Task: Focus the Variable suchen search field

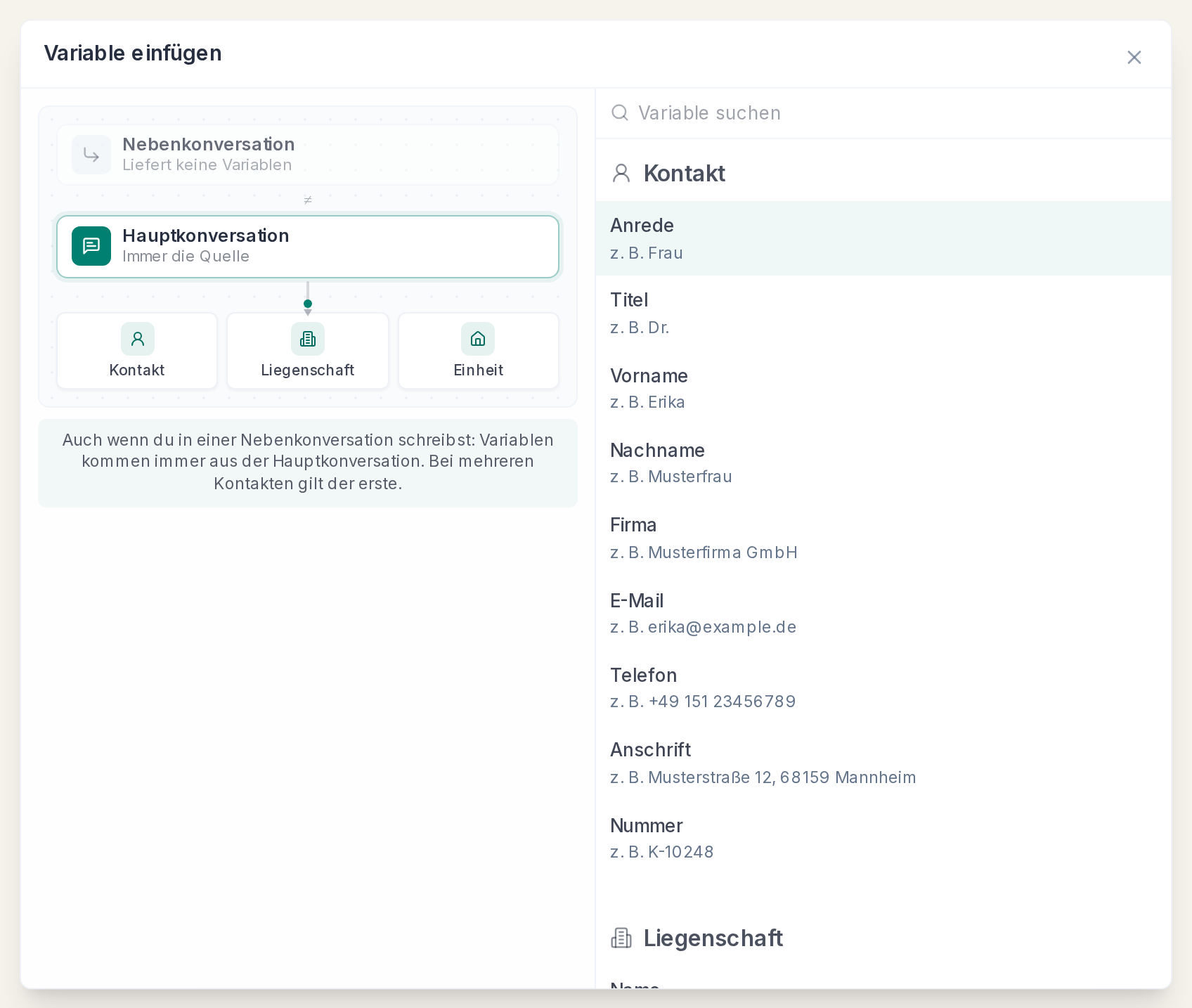Action: click(x=883, y=113)
